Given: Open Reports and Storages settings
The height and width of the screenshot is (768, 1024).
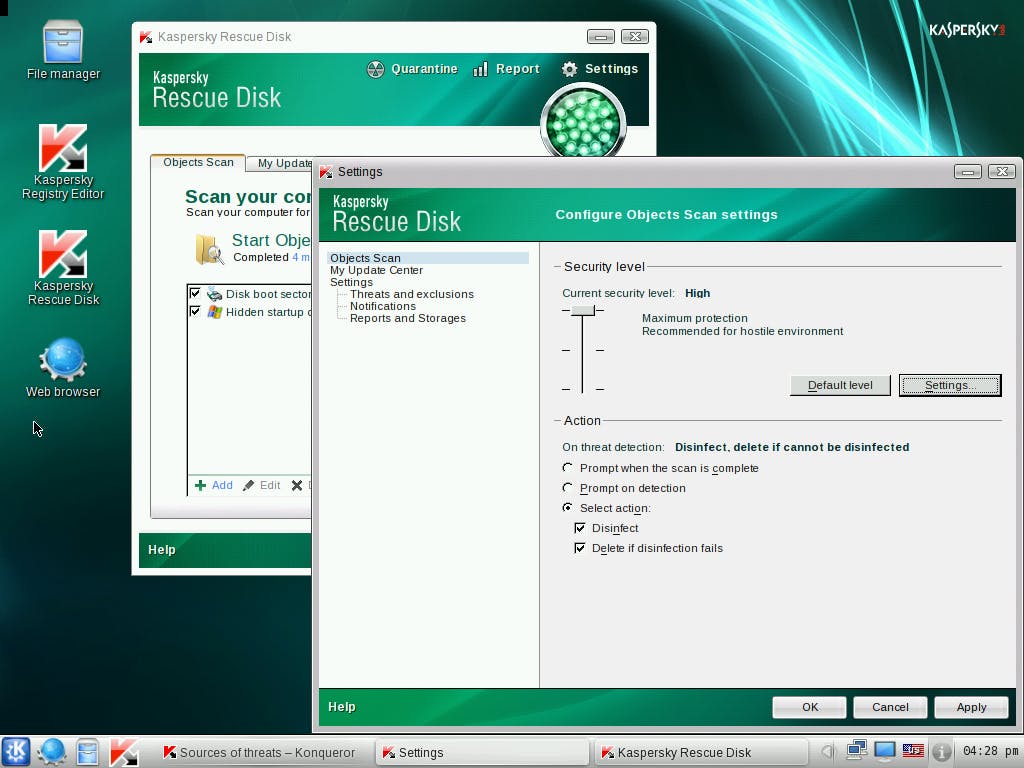Looking at the screenshot, I should [x=408, y=318].
